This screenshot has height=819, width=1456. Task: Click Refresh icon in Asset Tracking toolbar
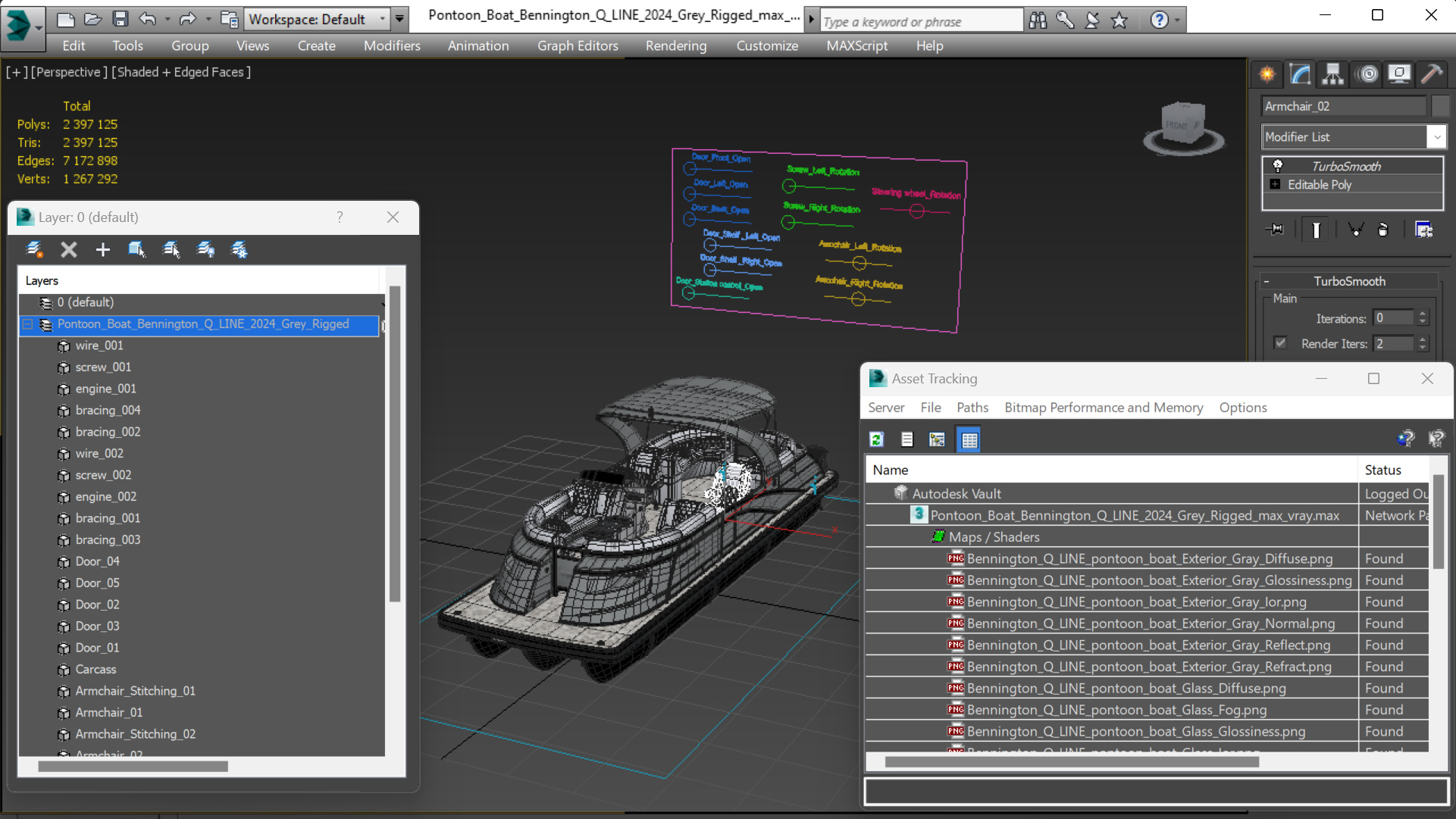877,439
